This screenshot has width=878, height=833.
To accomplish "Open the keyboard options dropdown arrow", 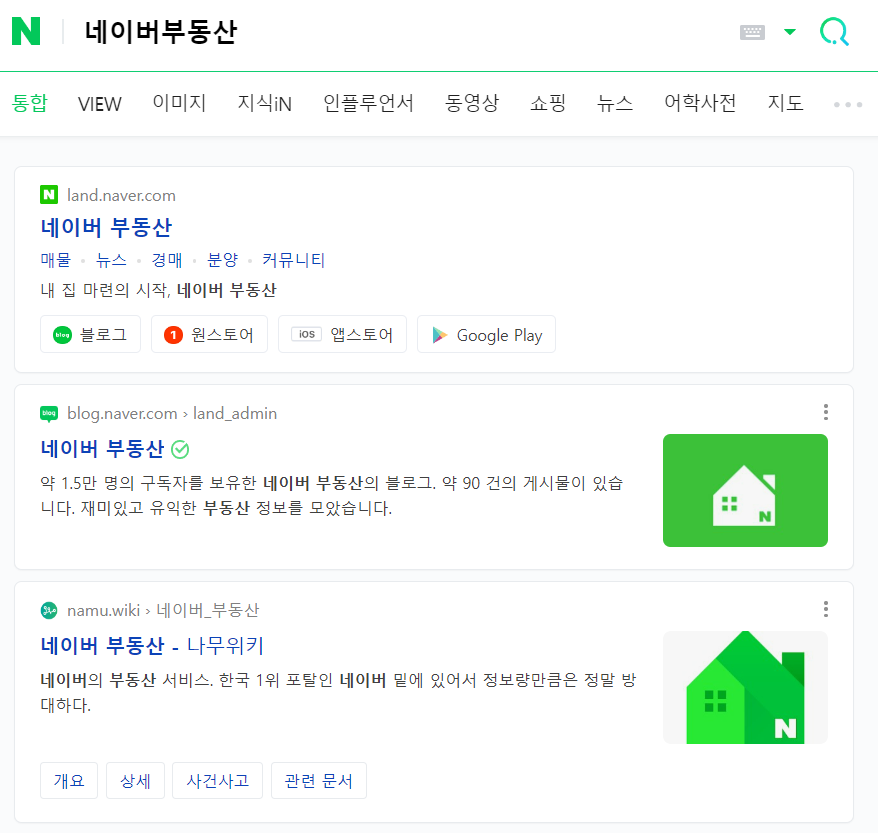I will (x=789, y=31).
